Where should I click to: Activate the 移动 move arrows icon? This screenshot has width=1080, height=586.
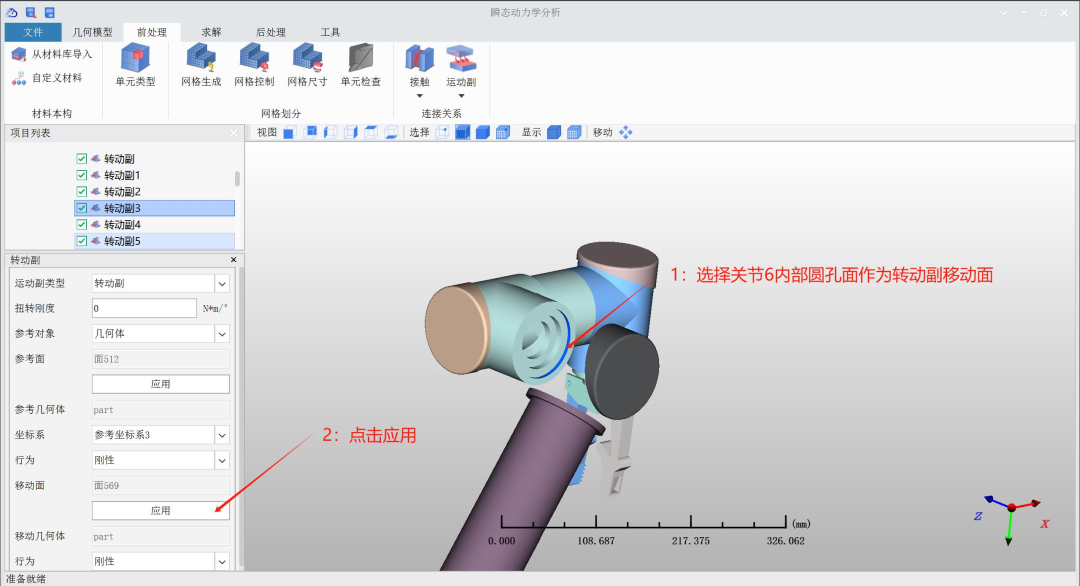tap(625, 132)
